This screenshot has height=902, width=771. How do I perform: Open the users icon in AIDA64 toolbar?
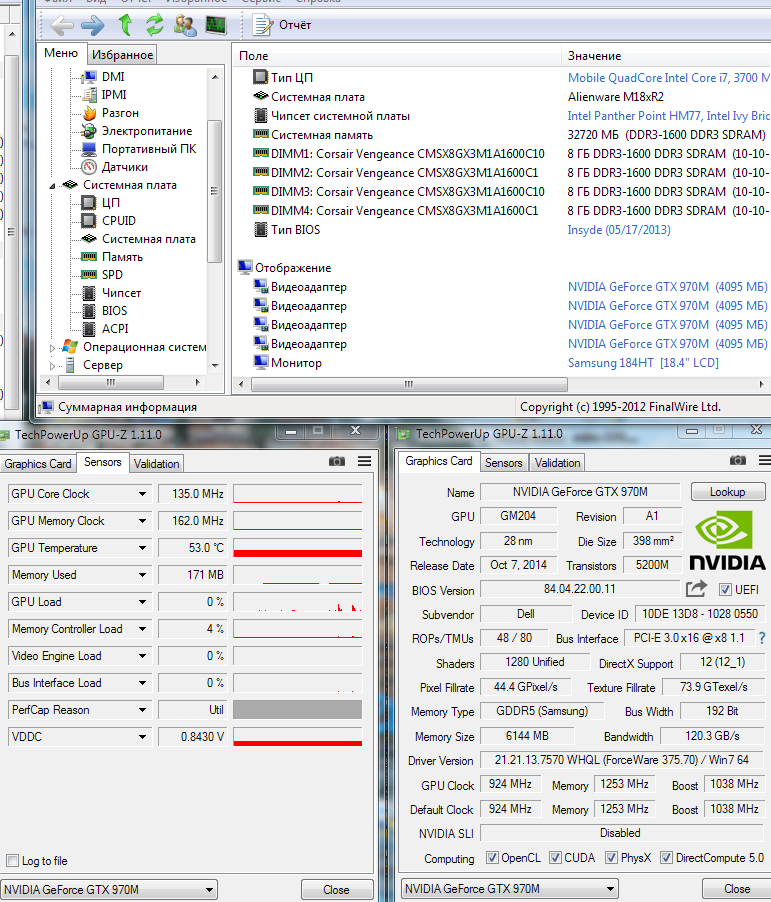coord(185,25)
